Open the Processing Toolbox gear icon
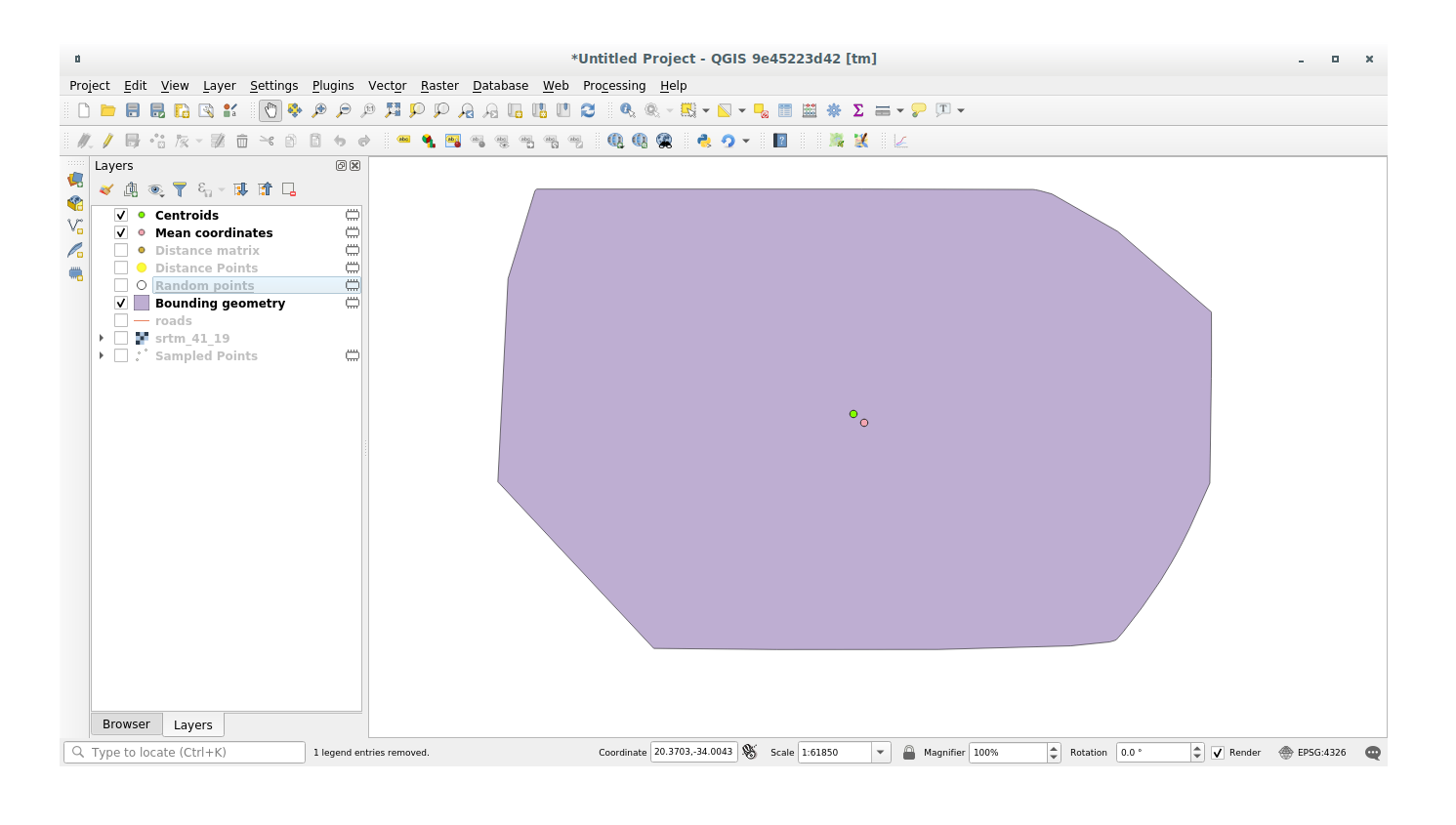 [834, 110]
